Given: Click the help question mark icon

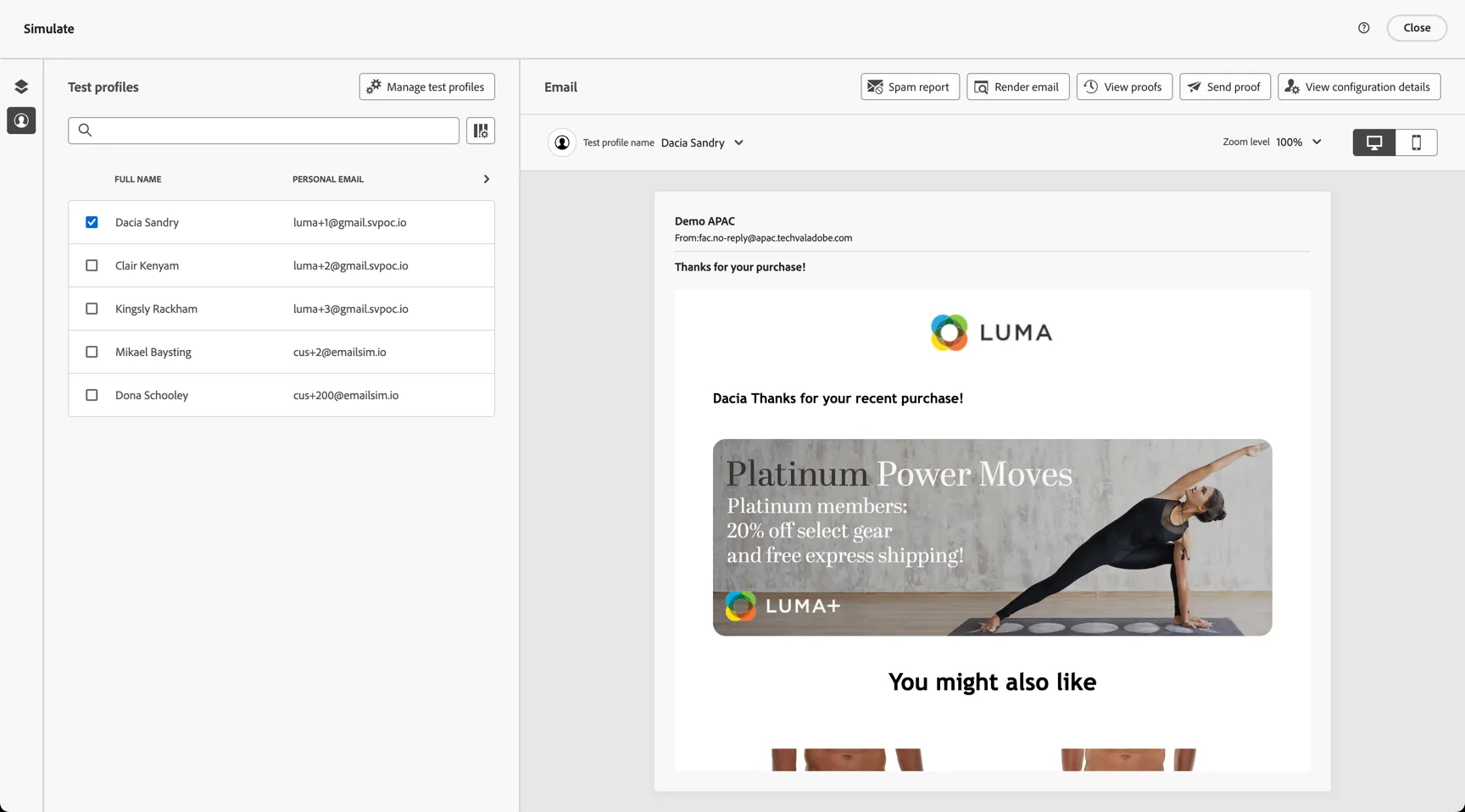Looking at the screenshot, I should pos(1363,28).
